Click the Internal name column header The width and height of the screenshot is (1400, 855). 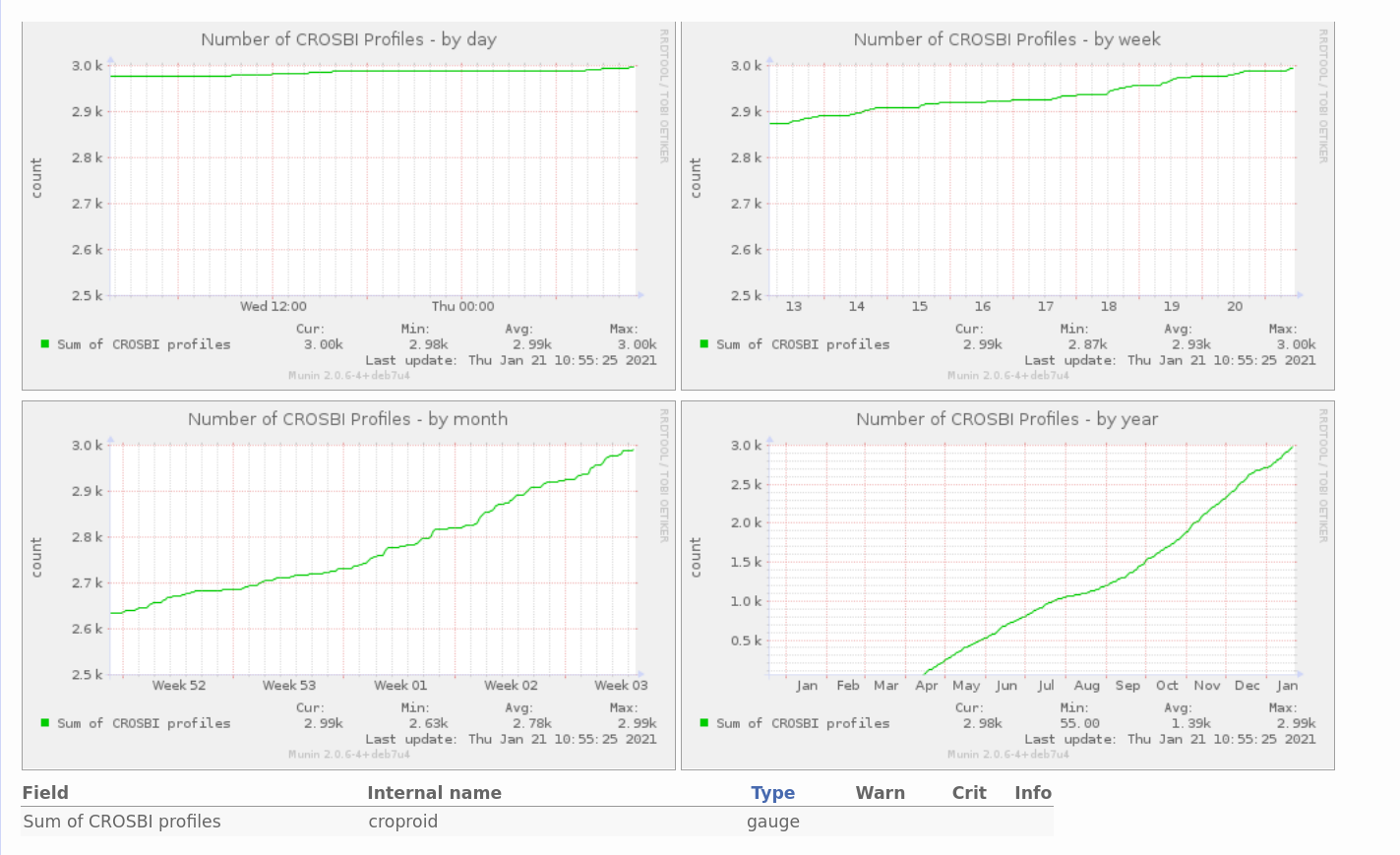coord(434,793)
